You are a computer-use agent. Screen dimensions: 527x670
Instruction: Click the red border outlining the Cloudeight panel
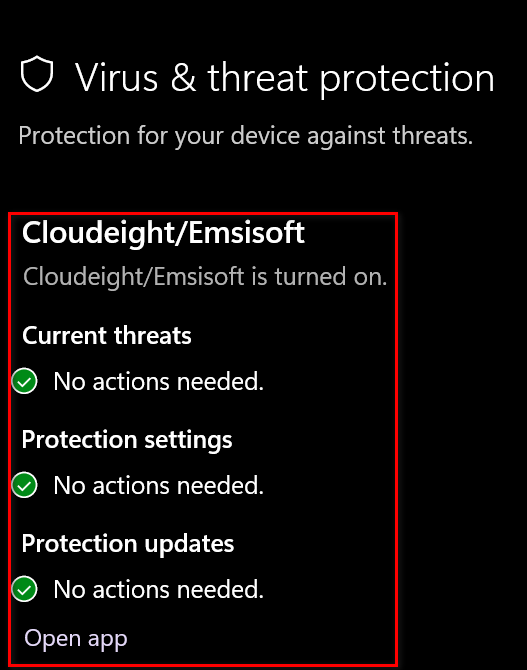[397, 439]
